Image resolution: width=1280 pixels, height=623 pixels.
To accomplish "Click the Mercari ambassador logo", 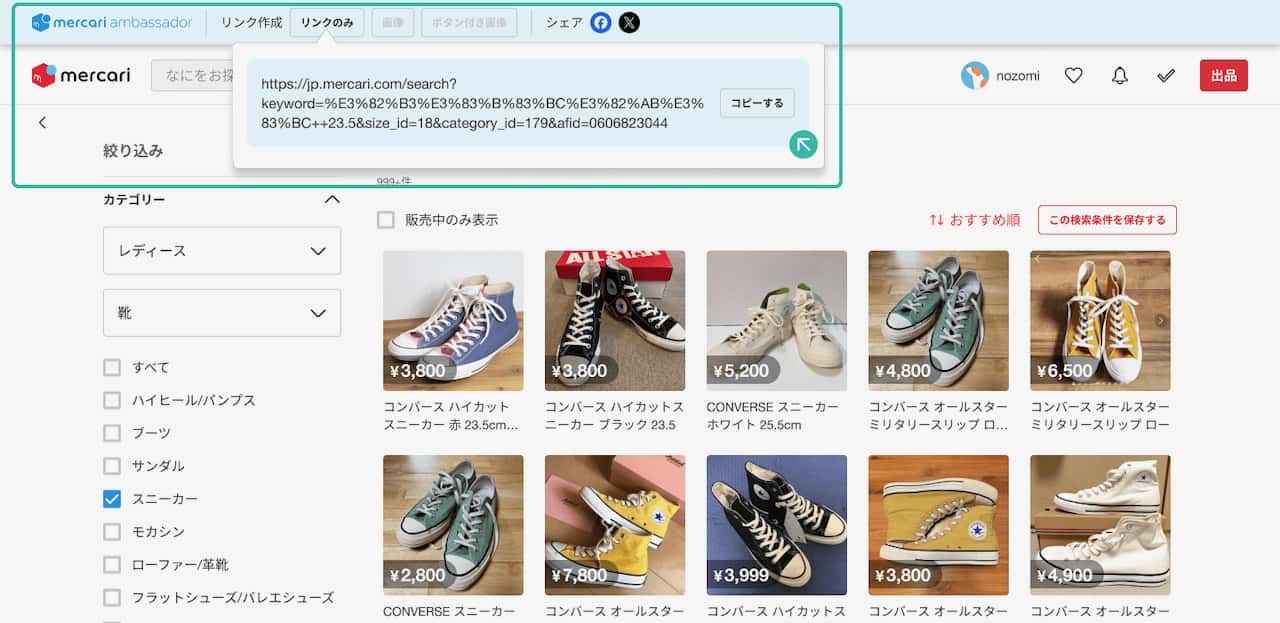I will coord(111,22).
